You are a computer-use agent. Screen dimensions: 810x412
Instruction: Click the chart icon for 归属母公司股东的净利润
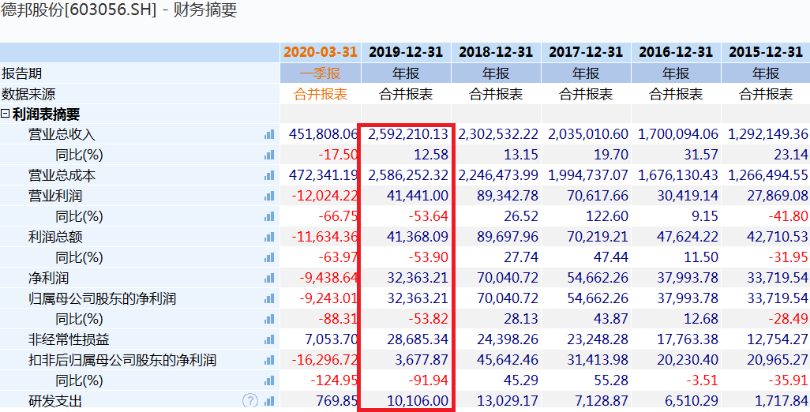pyautogui.click(x=269, y=298)
